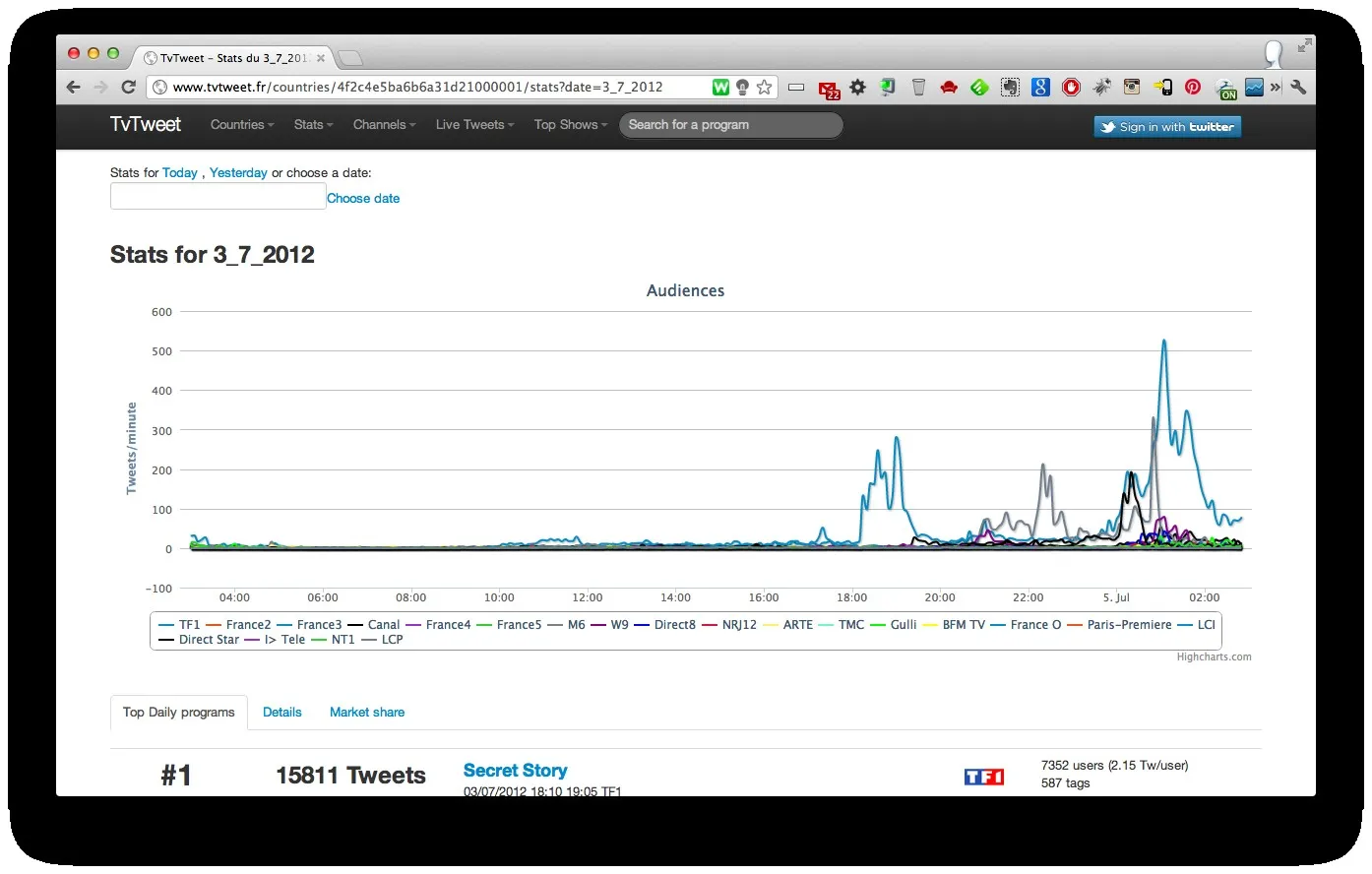
Task: Click the Firebug bug extension icon
Action: (x=1101, y=88)
